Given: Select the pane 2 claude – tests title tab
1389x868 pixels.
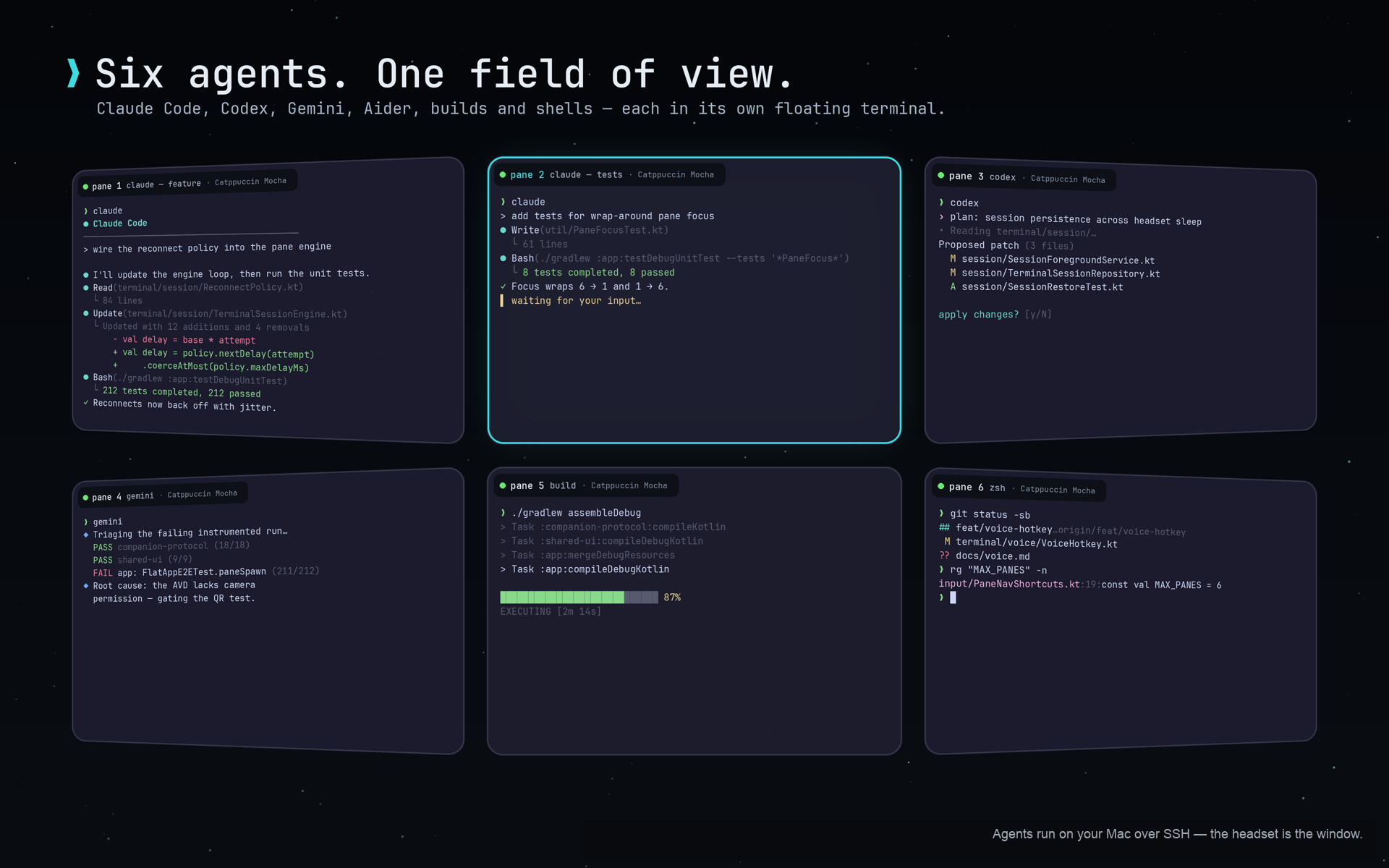Looking at the screenshot, I should tap(609, 175).
